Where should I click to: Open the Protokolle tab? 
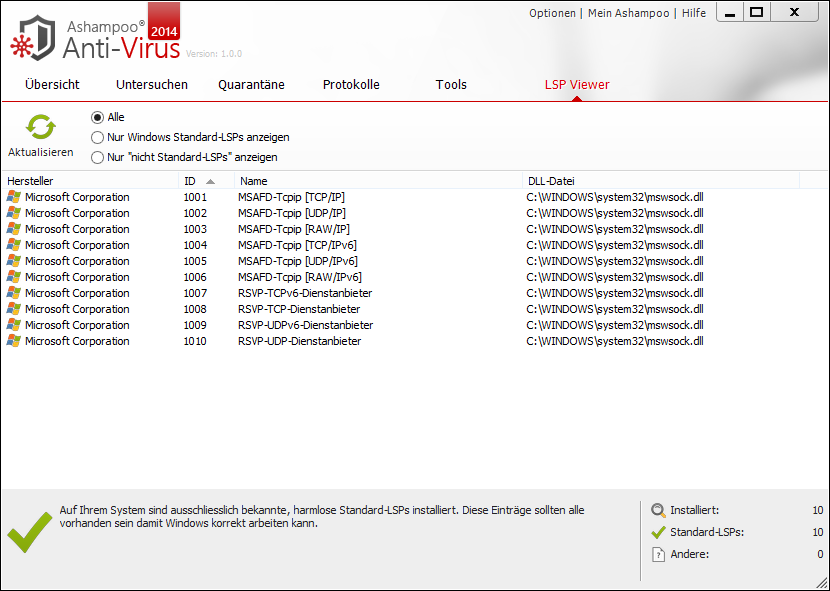[351, 85]
